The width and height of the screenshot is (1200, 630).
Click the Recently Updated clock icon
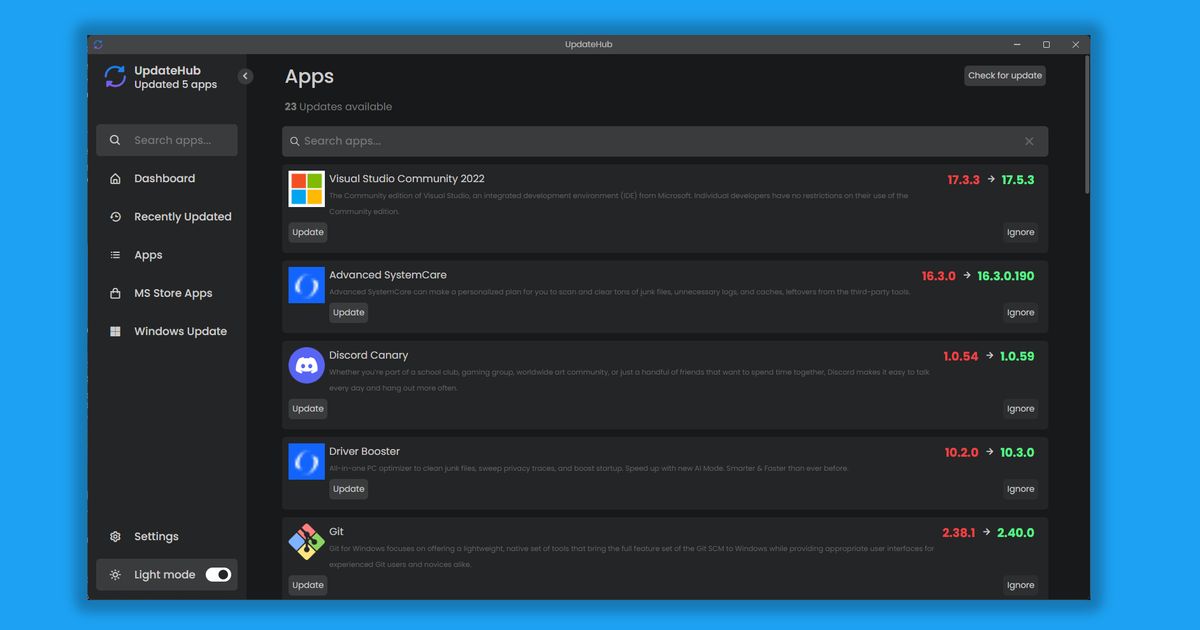click(x=115, y=216)
